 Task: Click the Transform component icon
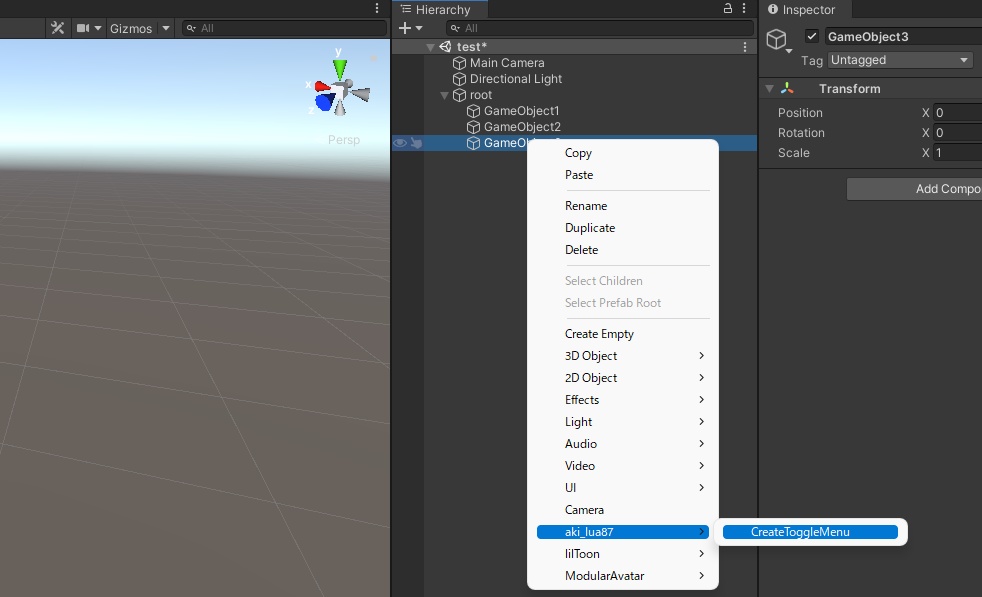click(787, 89)
